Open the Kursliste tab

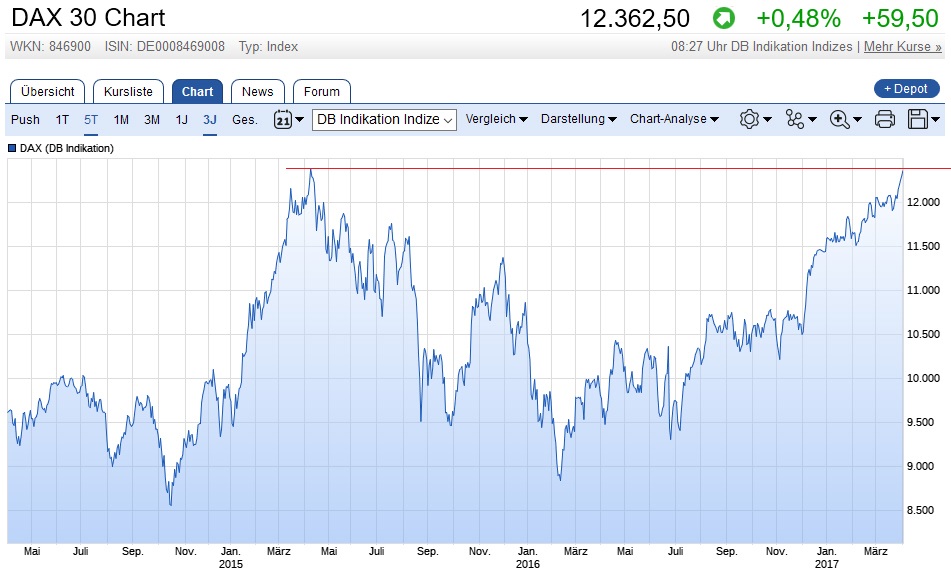128,91
